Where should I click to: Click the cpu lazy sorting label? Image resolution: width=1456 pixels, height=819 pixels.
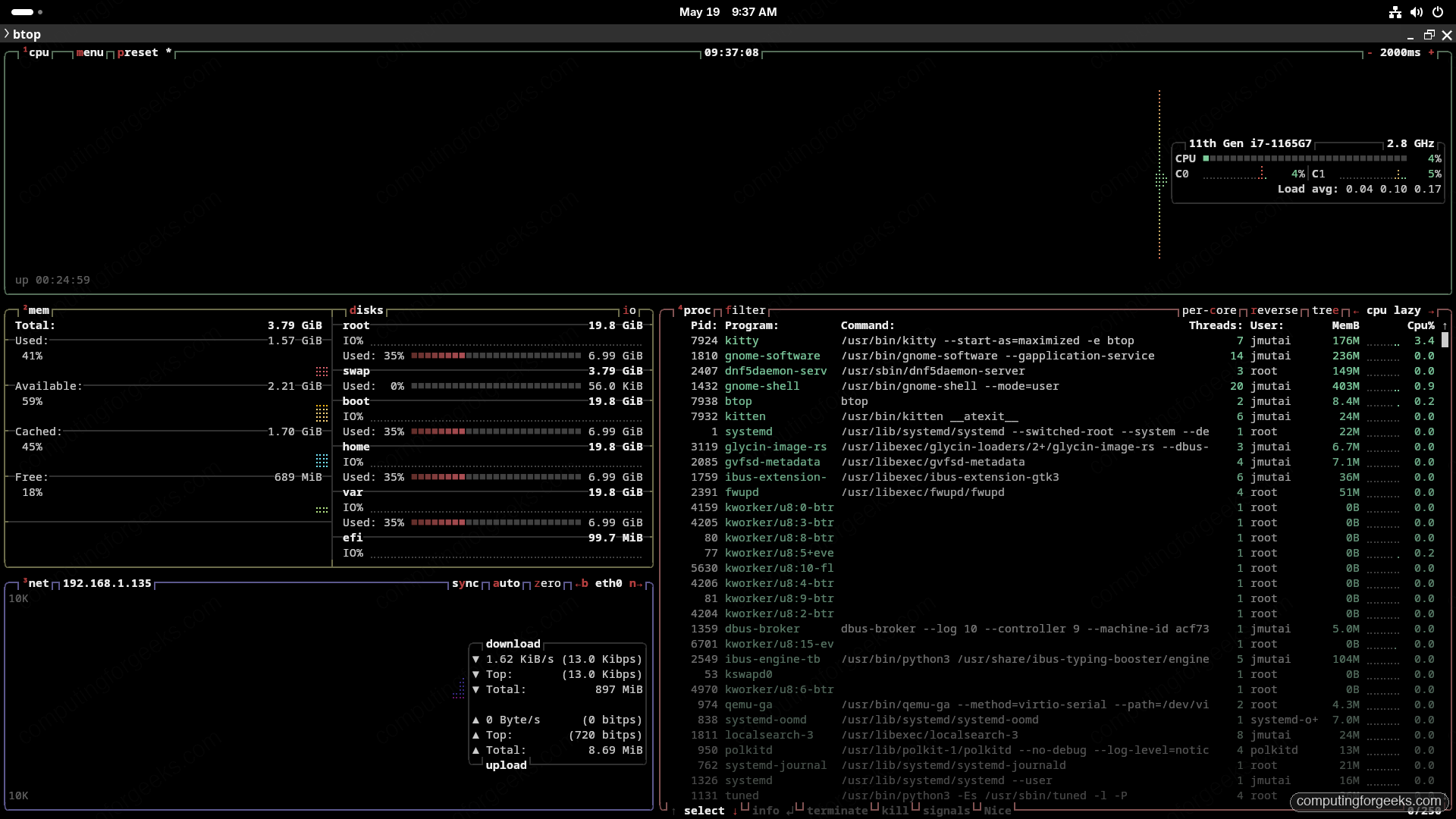[x=1394, y=310]
